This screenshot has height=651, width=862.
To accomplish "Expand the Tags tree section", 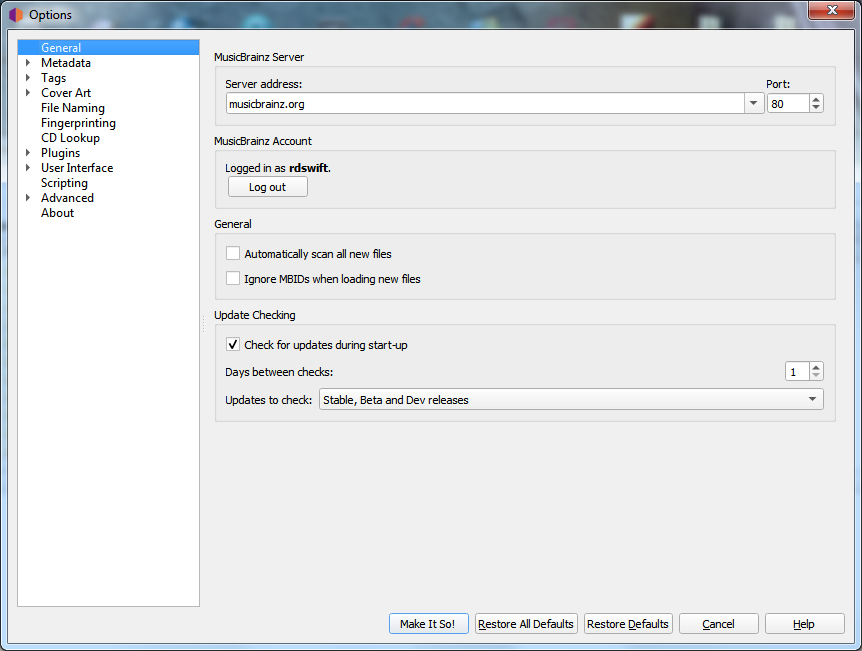I will [27, 78].
